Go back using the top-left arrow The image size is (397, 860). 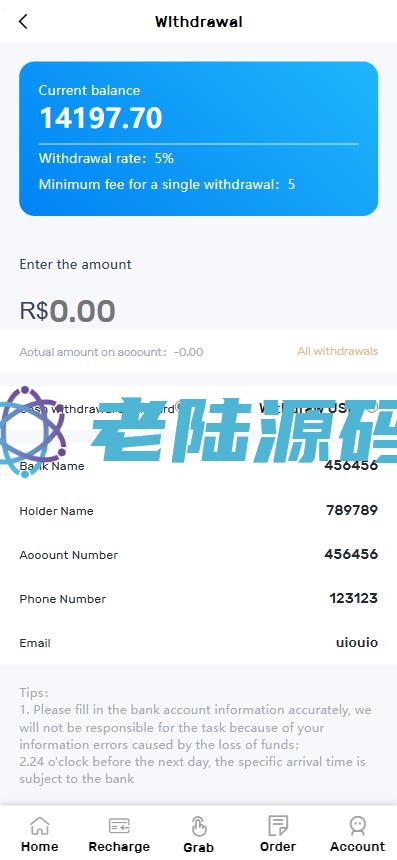tap(23, 22)
